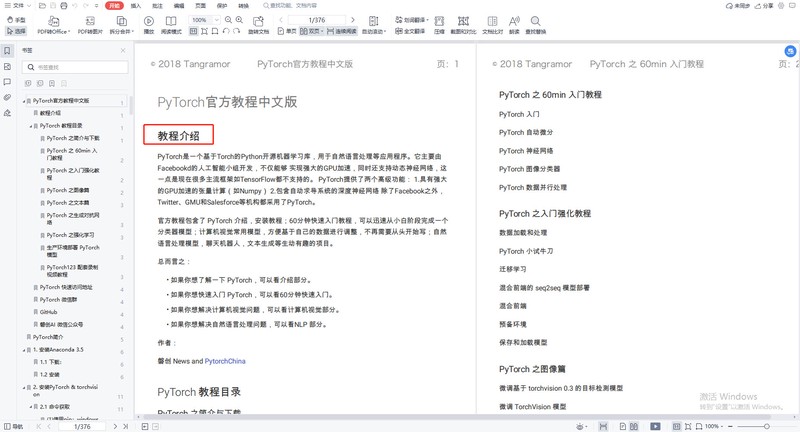
Task: Click the blue floating assistant icon
Action: pos(790,51)
